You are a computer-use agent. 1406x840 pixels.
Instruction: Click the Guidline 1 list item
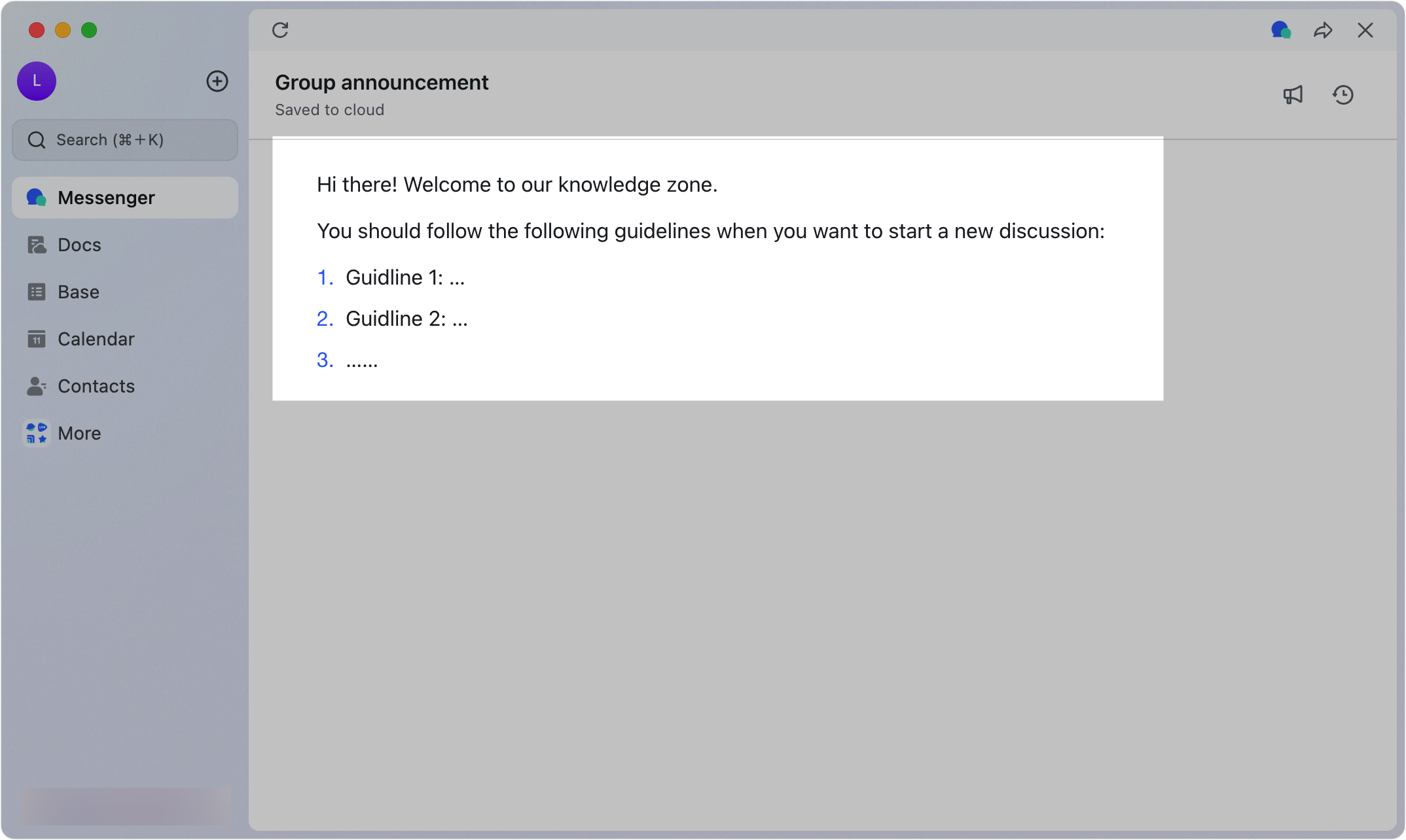tap(405, 277)
